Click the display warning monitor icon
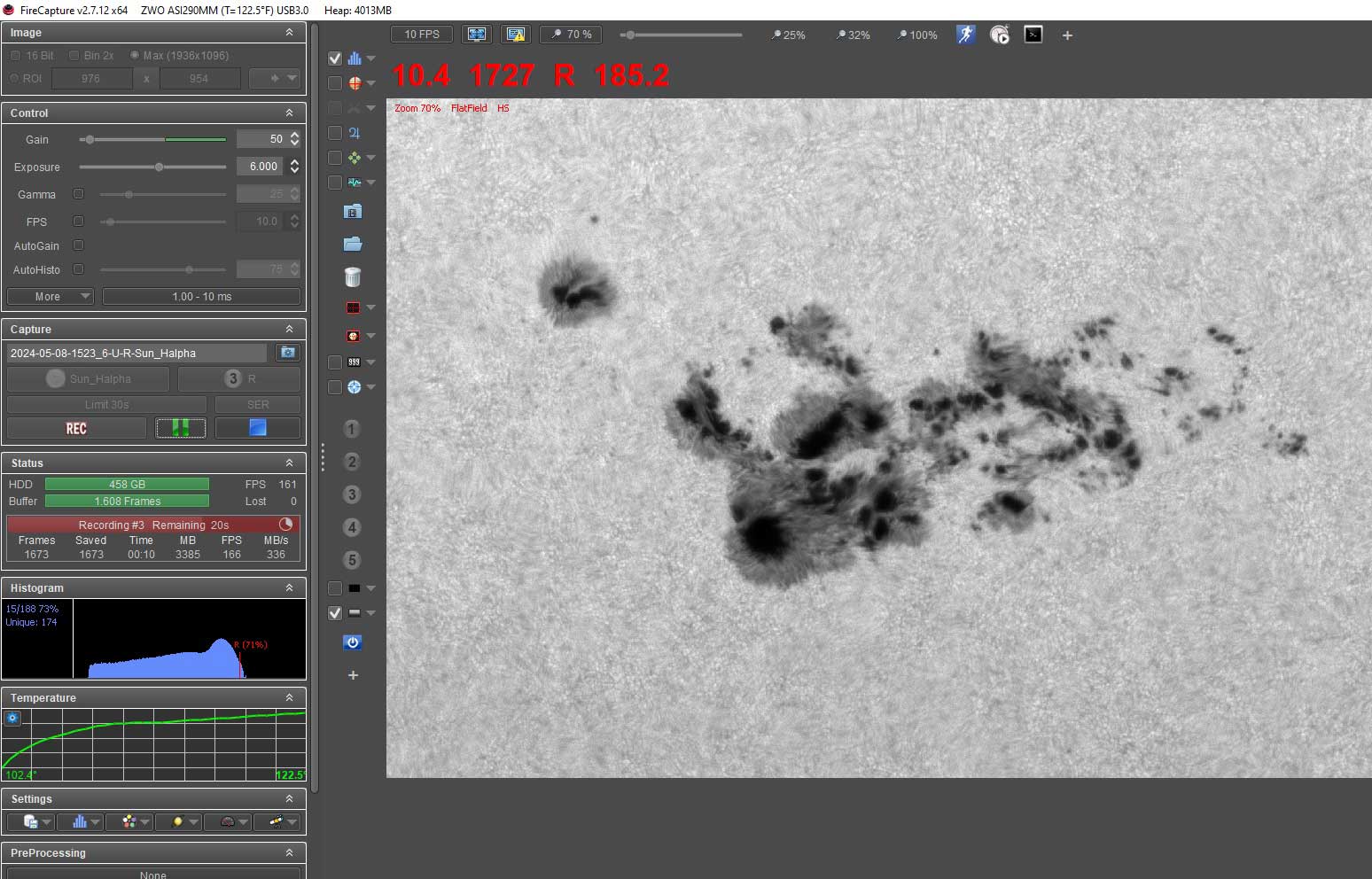 pos(515,35)
